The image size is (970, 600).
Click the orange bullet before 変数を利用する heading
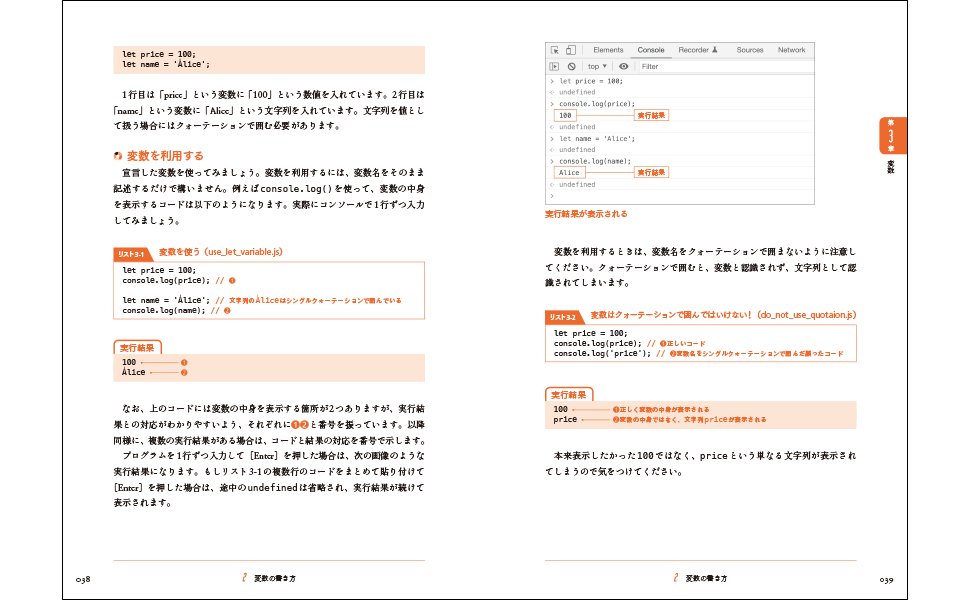tap(118, 156)
